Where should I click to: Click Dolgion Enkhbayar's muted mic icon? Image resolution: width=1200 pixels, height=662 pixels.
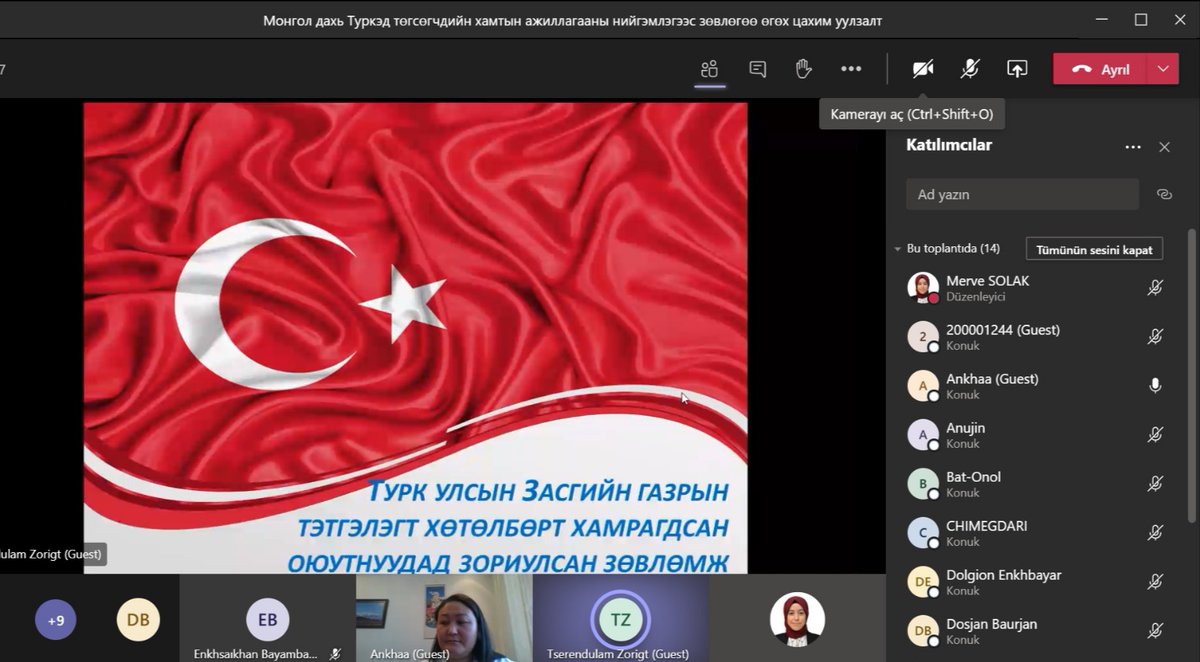tap(1155, 582)
